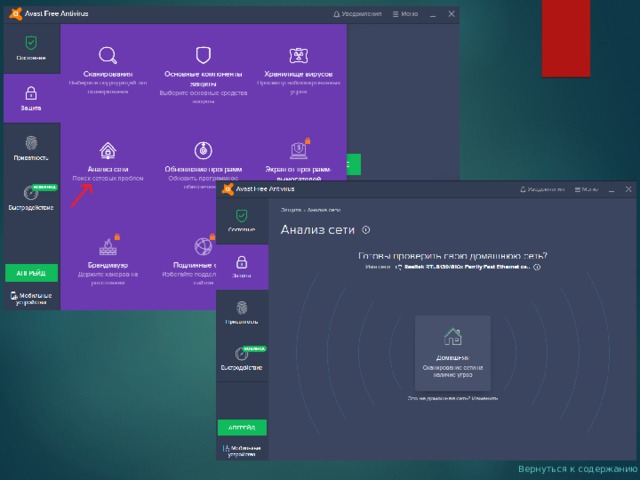Open Экран от программ-вымогателей tile
This screenshot has width=640, height=480.
[x=298, y=161]
